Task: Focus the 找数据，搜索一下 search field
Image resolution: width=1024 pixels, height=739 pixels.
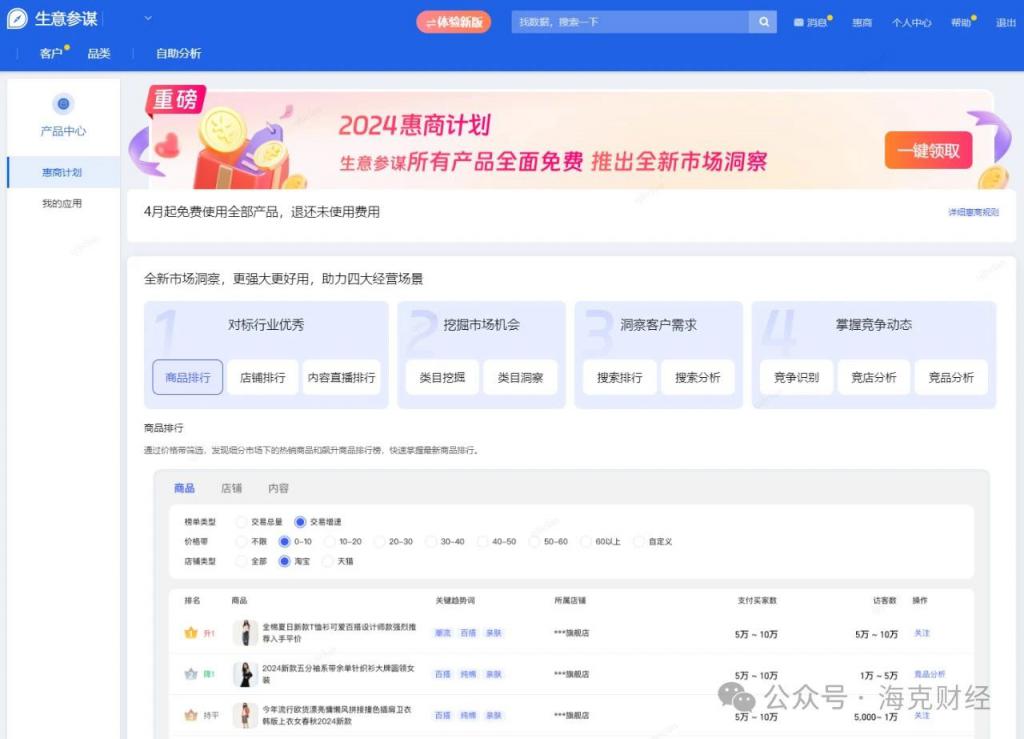Action: pyautogui.click(x=630, y=22)
